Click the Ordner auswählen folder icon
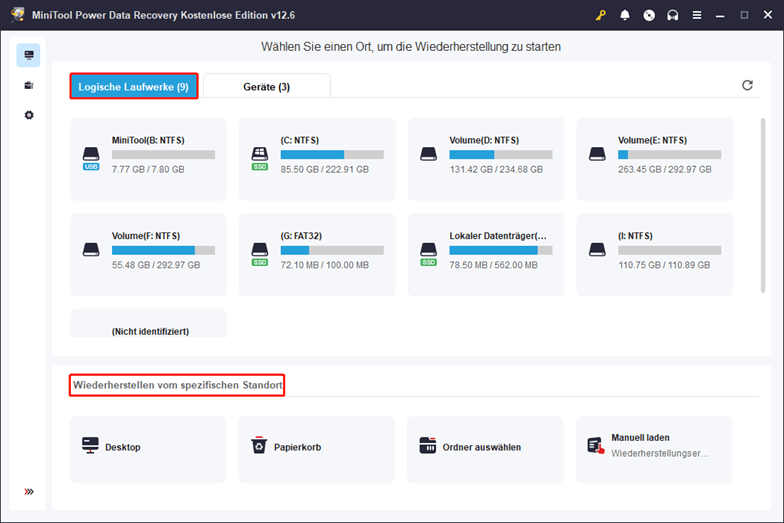The width and height of the screenshot is (784, 523). tap(428, 445)
